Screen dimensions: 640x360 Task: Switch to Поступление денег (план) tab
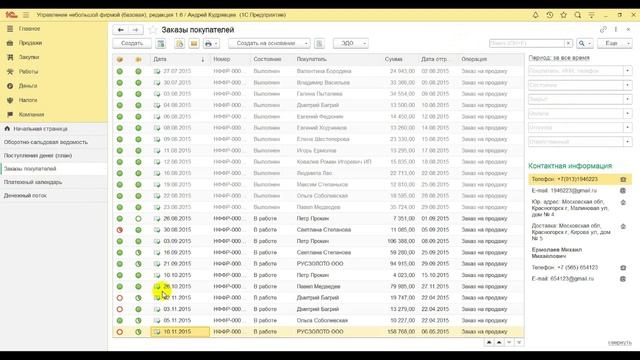point(54,156)
